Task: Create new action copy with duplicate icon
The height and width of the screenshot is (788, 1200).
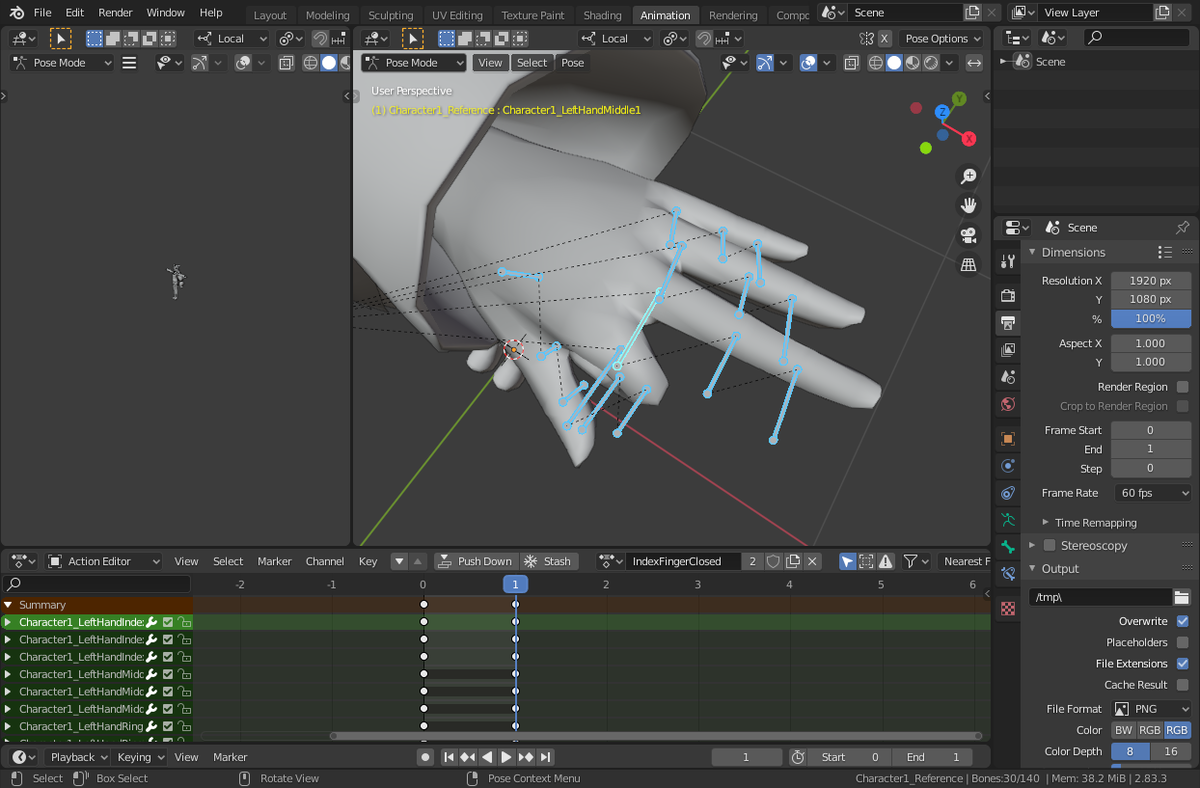Action: (793, 561)
